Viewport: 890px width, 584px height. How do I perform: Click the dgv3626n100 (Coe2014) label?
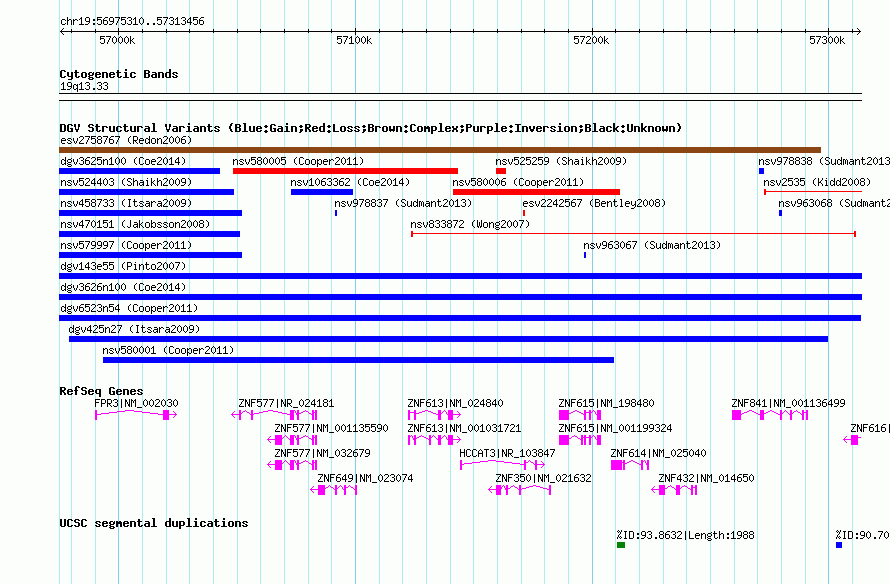click(123, 287)
